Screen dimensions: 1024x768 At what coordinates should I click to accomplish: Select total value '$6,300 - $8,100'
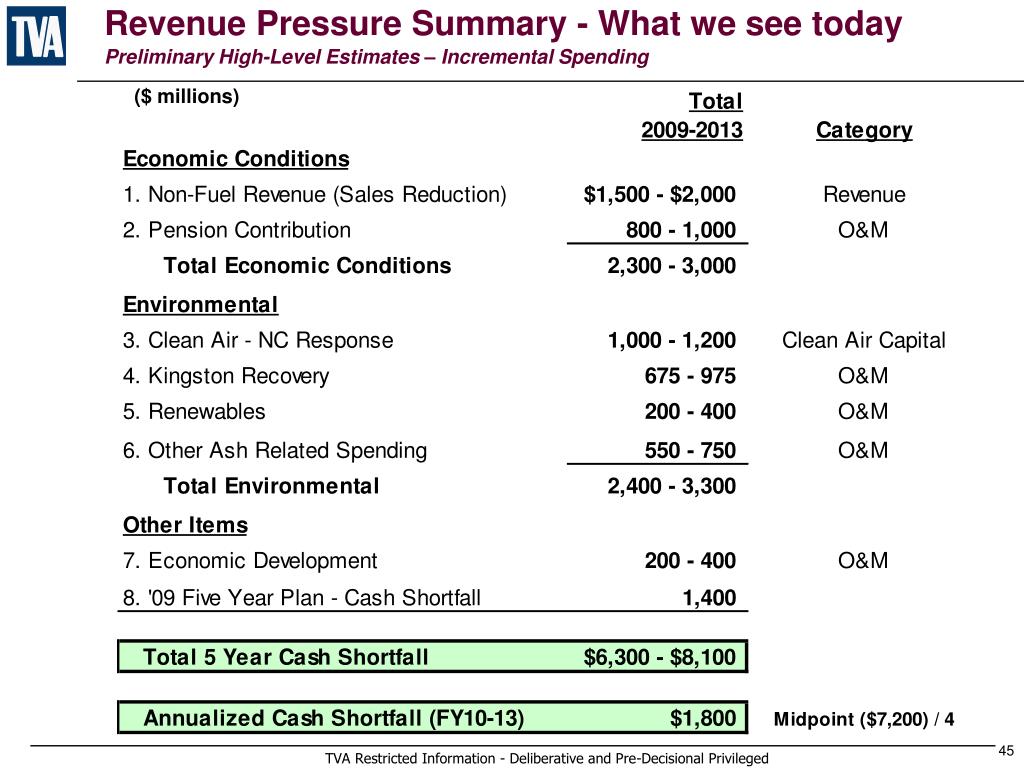660,657
